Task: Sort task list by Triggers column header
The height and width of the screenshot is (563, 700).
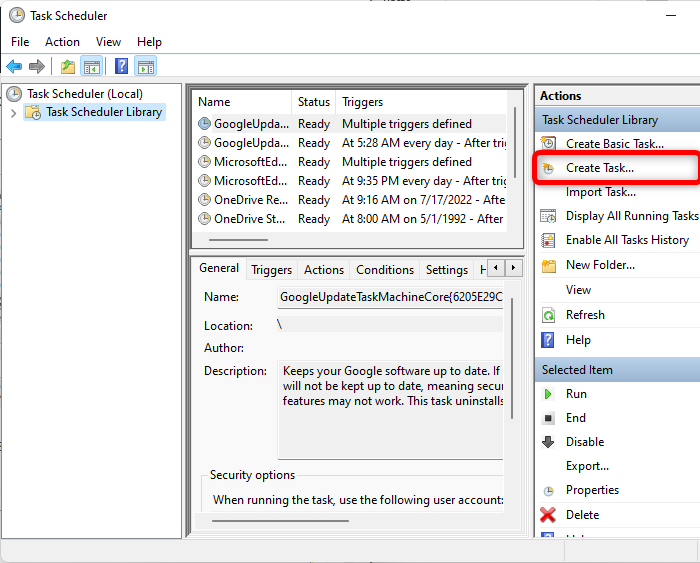Action: pos(421,102)
